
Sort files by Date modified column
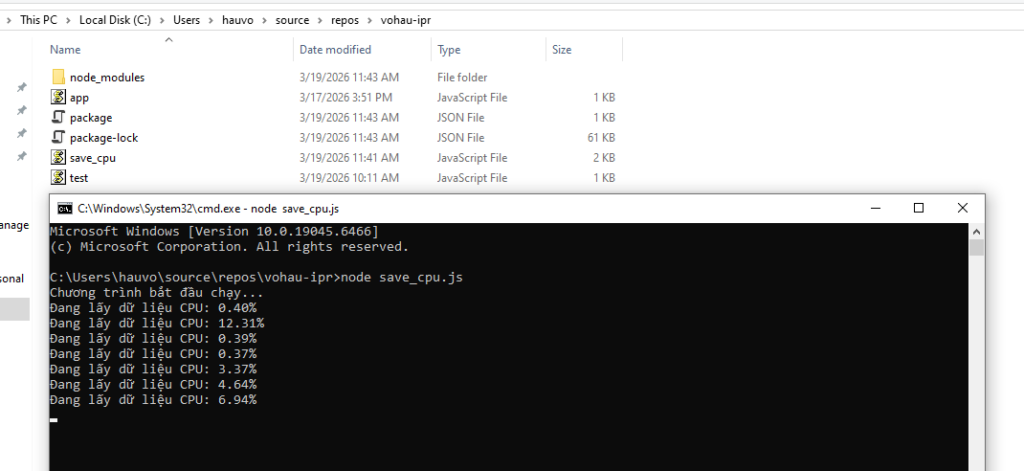[x=335, y=50]
